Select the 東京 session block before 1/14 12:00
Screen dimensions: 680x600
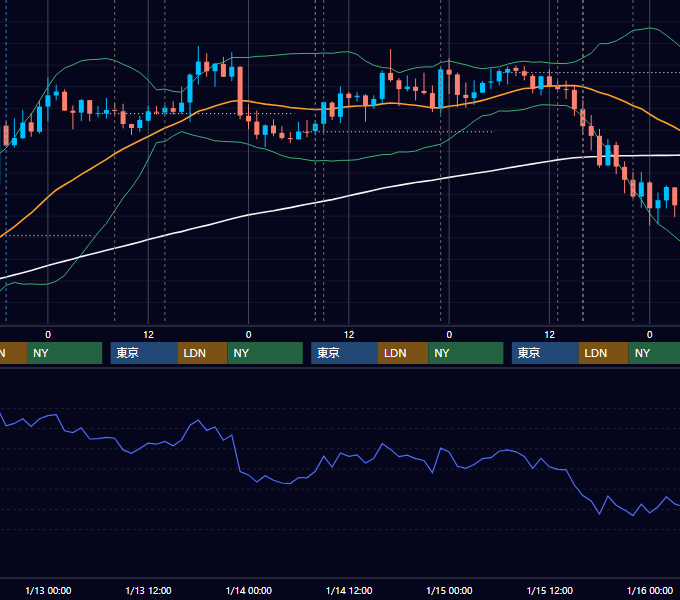(x=344, y=353)
